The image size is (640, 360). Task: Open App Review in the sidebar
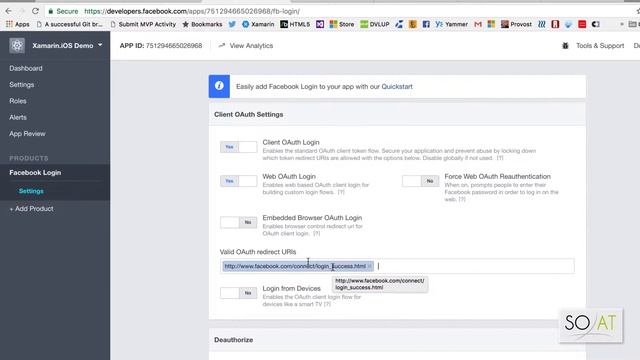click(27, 133)
